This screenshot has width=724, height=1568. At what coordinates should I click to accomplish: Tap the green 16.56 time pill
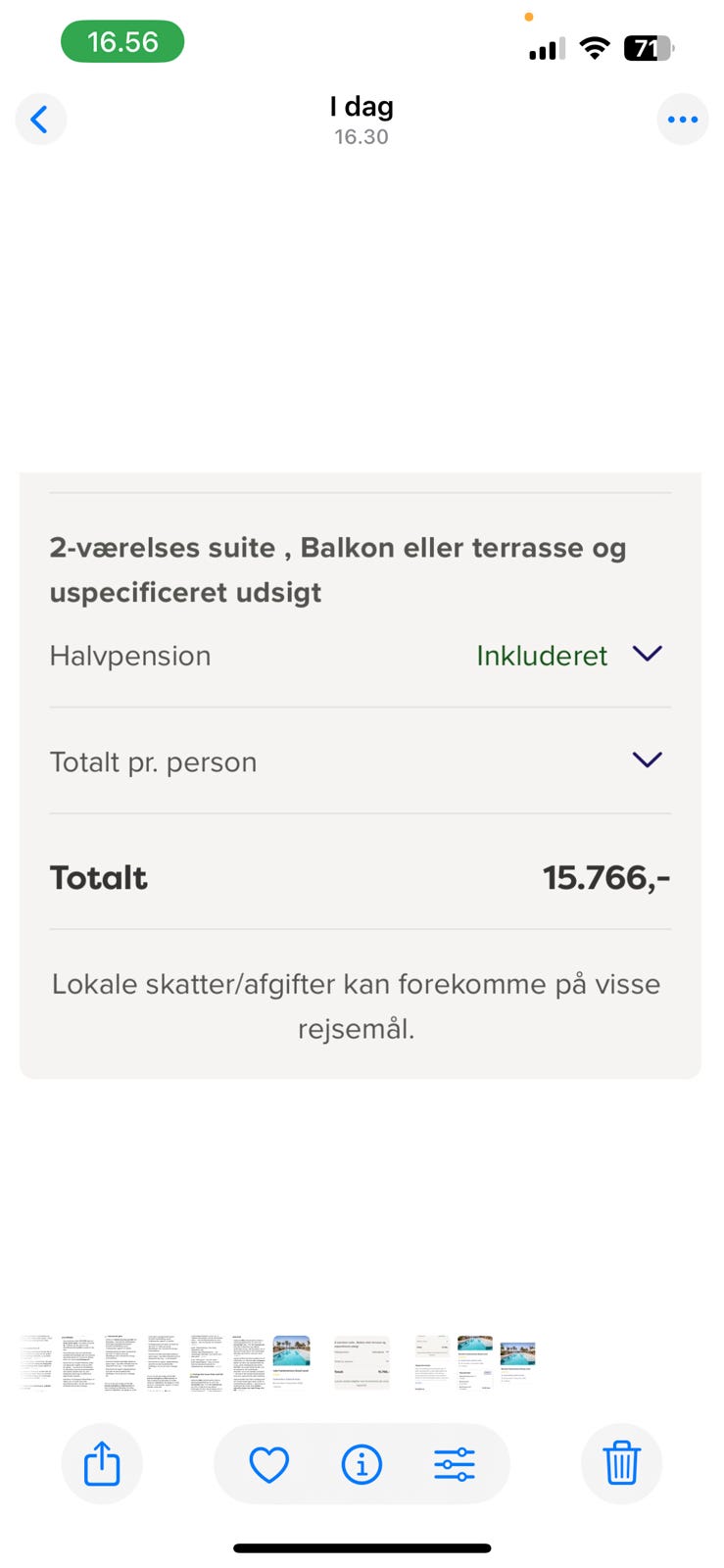pos(122,42)
